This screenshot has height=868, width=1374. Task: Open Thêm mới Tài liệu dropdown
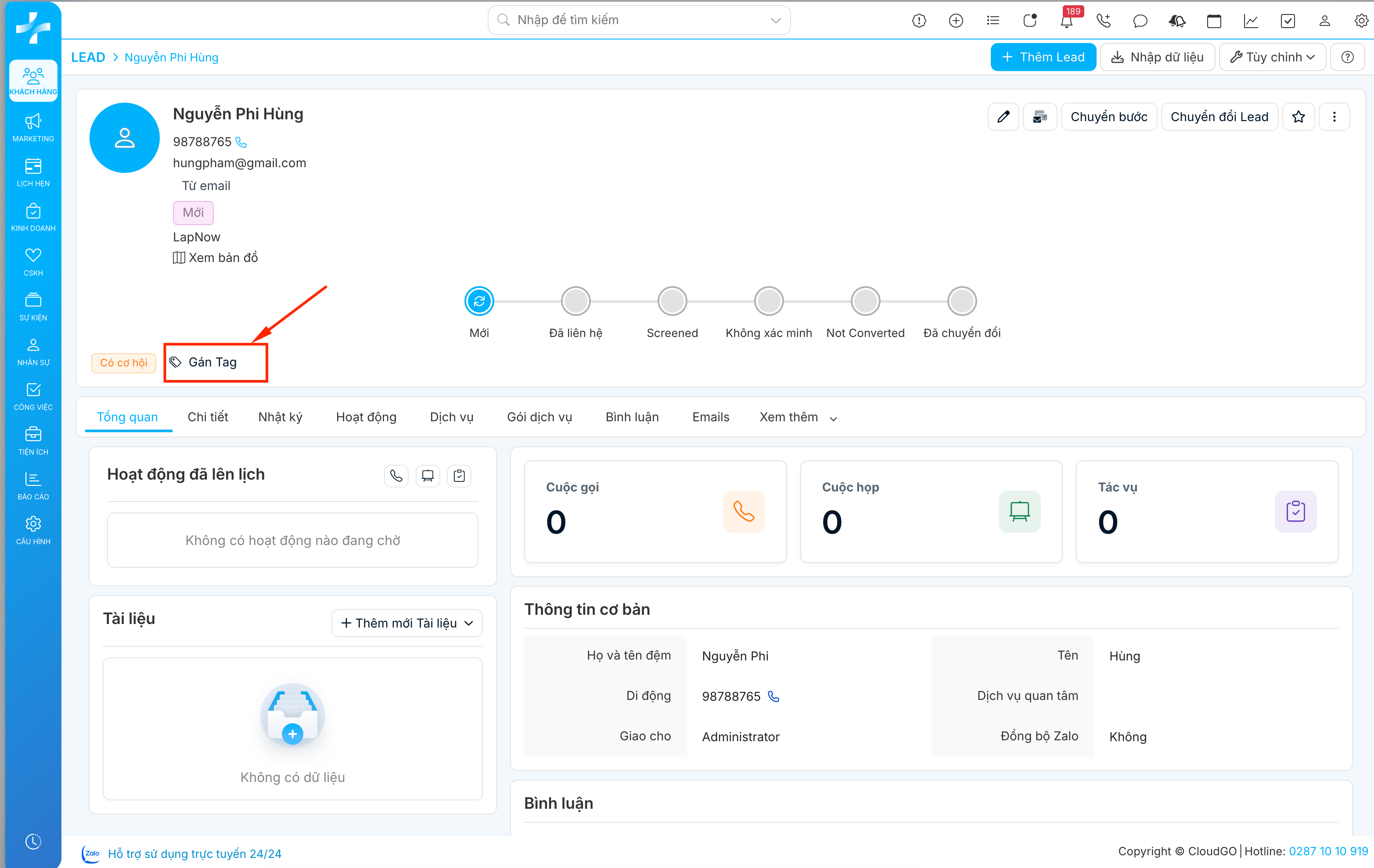click(407, 623)
